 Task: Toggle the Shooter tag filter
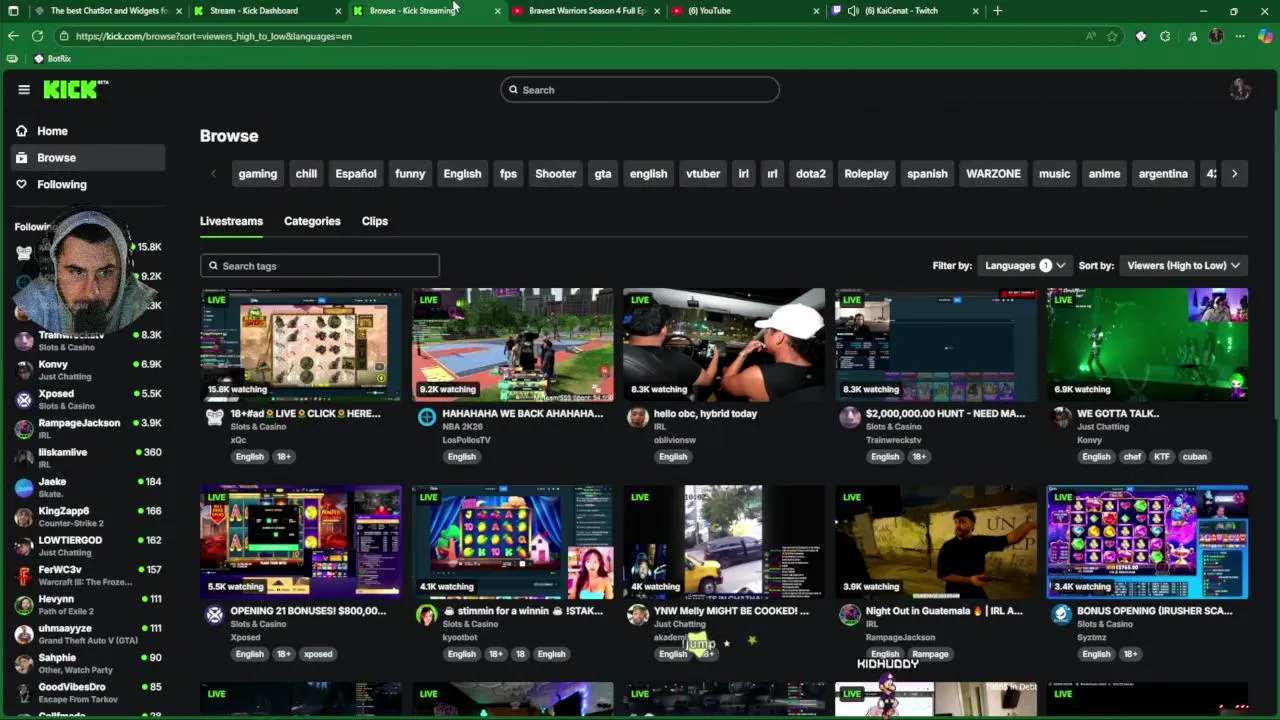[555, 174]
